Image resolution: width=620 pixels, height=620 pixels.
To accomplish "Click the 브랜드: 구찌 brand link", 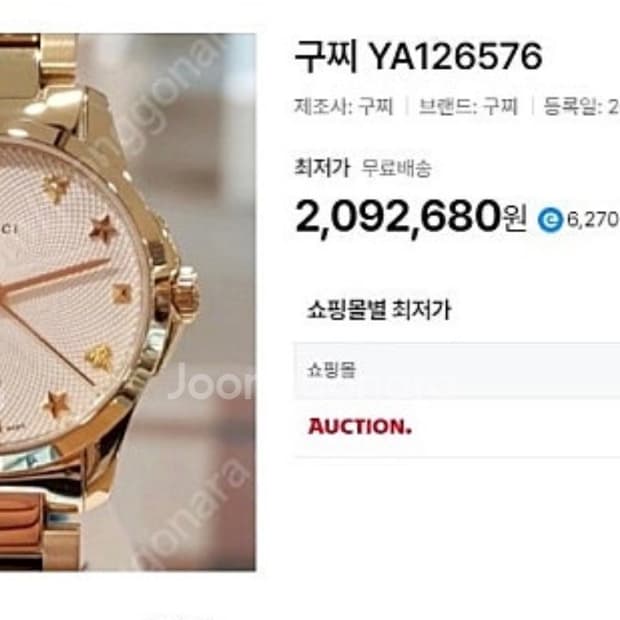I will click(x=468, y=106).
